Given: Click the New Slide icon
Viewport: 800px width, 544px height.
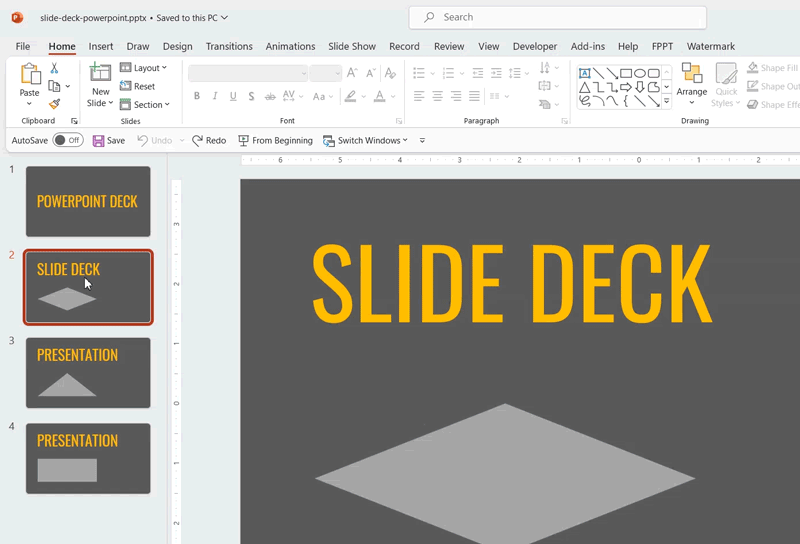Looking at the screenshot, I should (x=100, y=72).
